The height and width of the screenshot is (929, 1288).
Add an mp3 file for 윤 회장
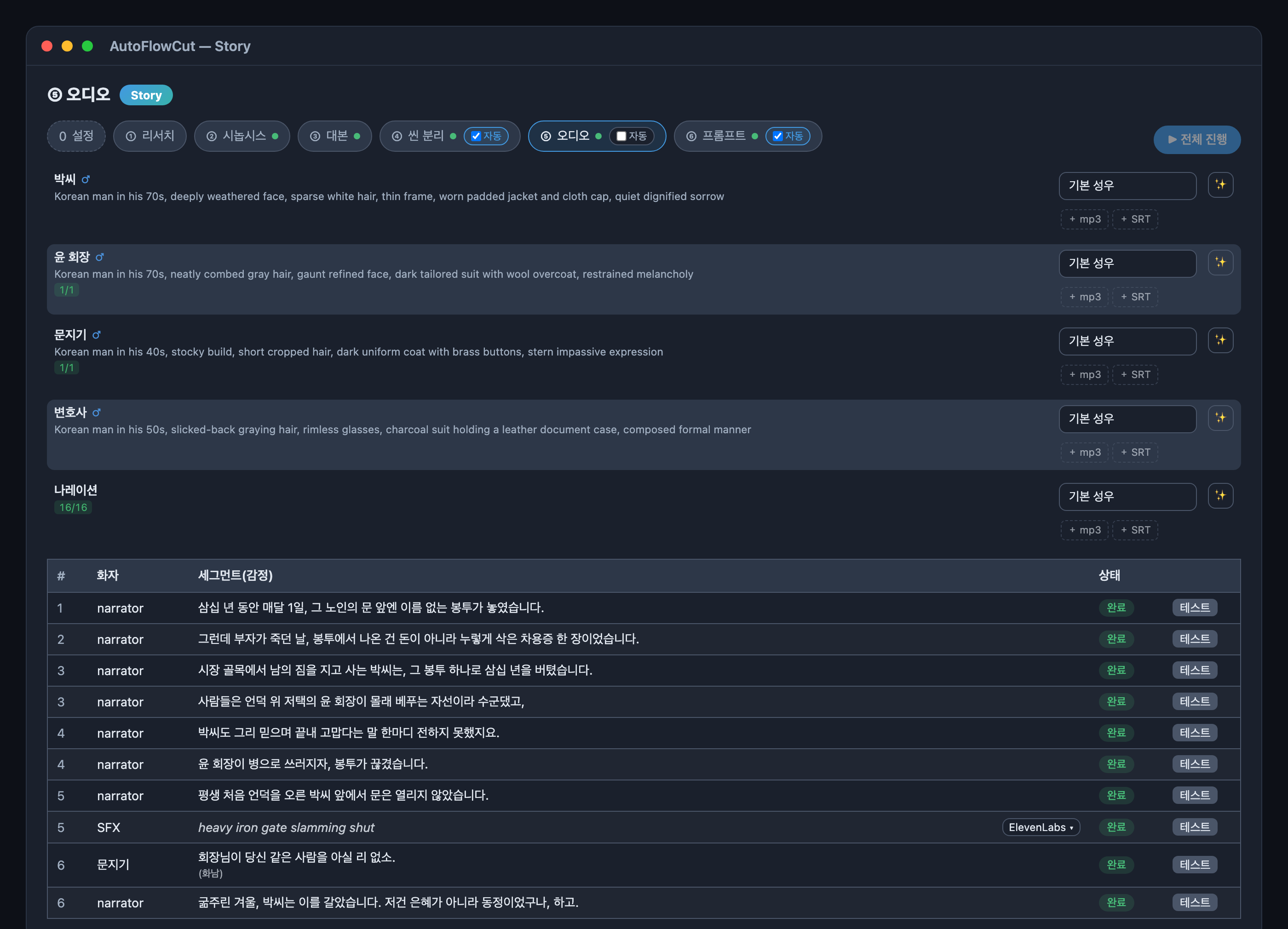1084,297
